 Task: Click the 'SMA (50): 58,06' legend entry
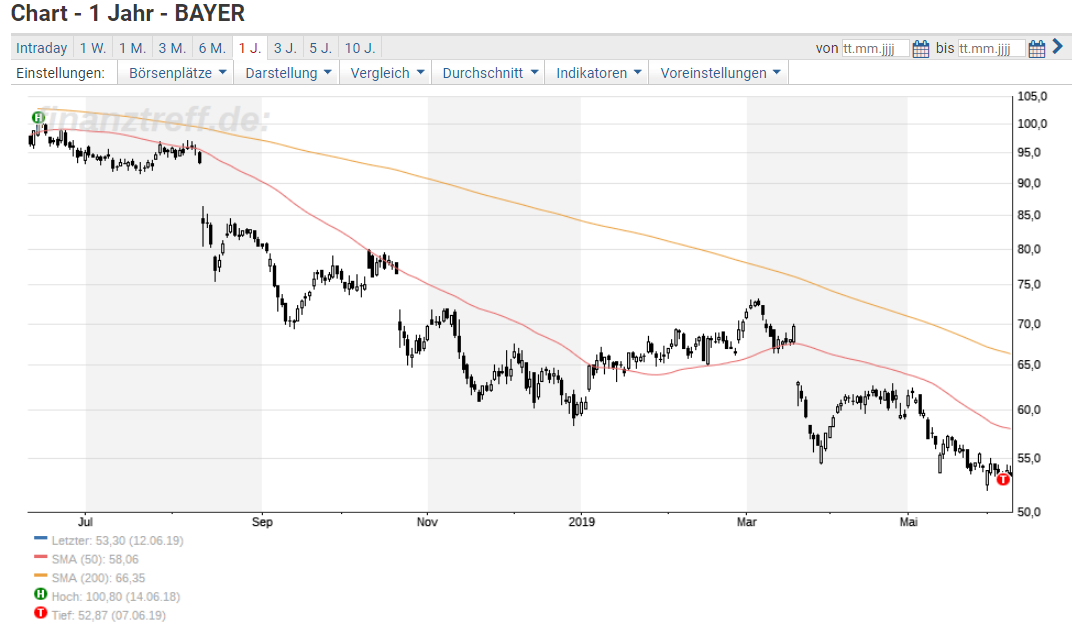point(95,559)
